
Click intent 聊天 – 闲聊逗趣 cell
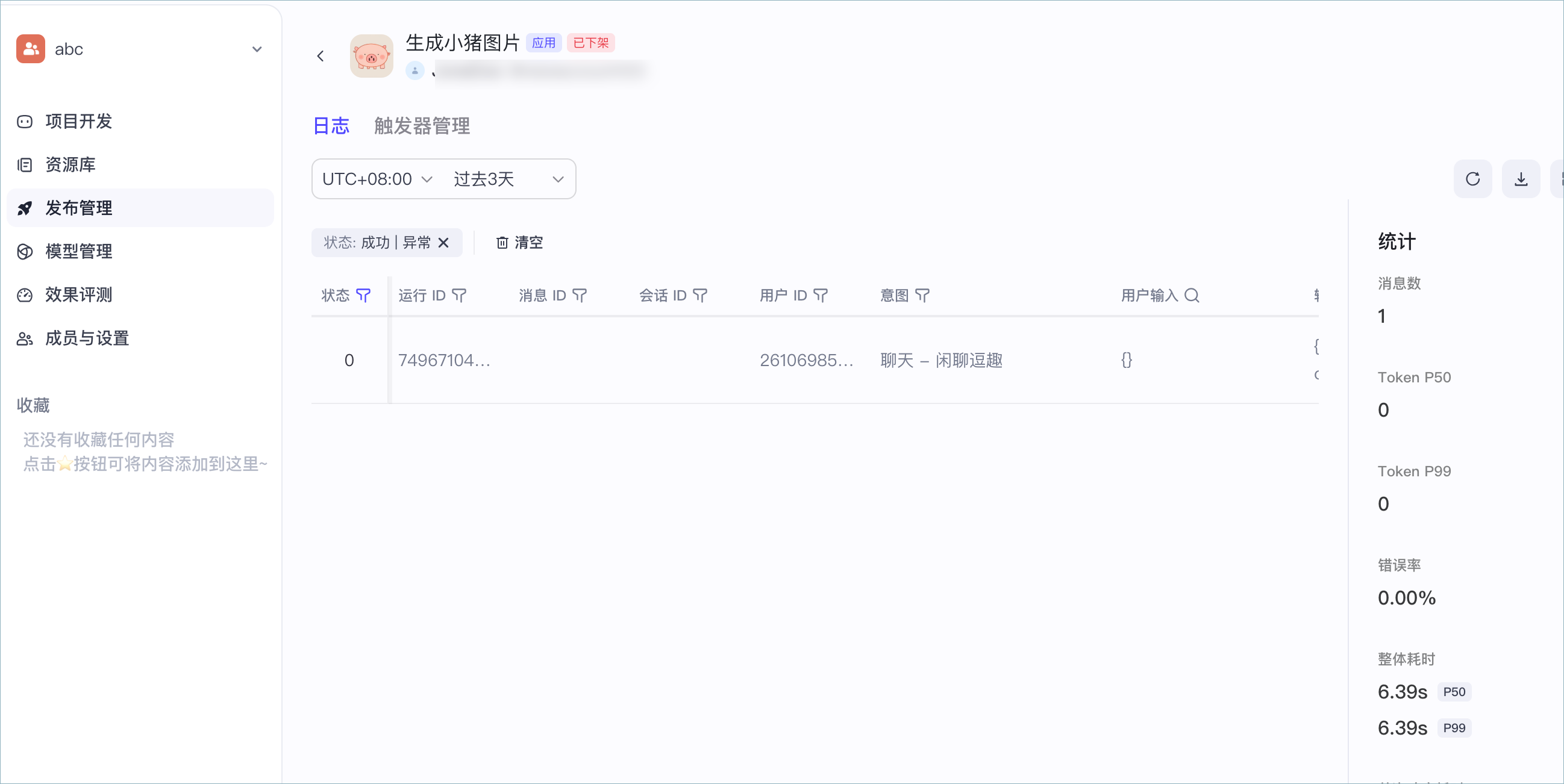pyautogui.click(x=942, y=361)
